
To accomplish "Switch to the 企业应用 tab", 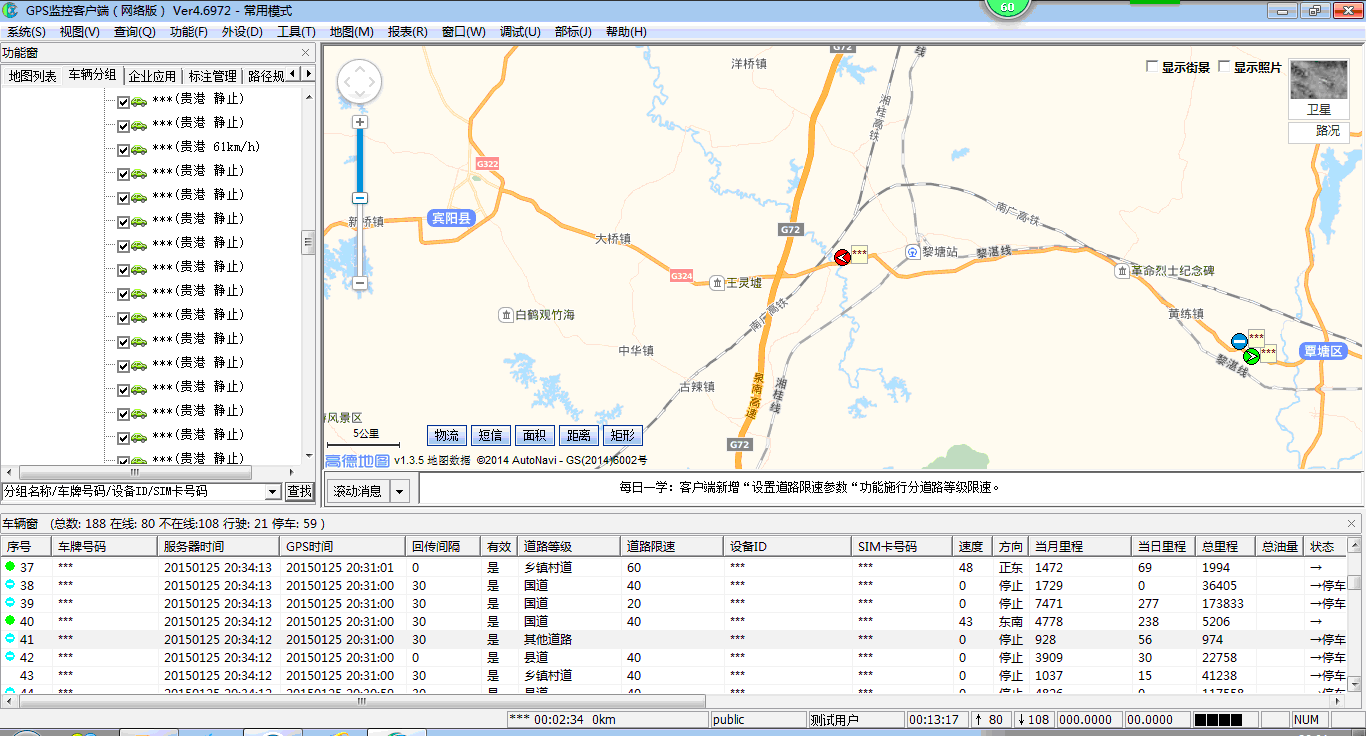I will click(x=154, y=73).
